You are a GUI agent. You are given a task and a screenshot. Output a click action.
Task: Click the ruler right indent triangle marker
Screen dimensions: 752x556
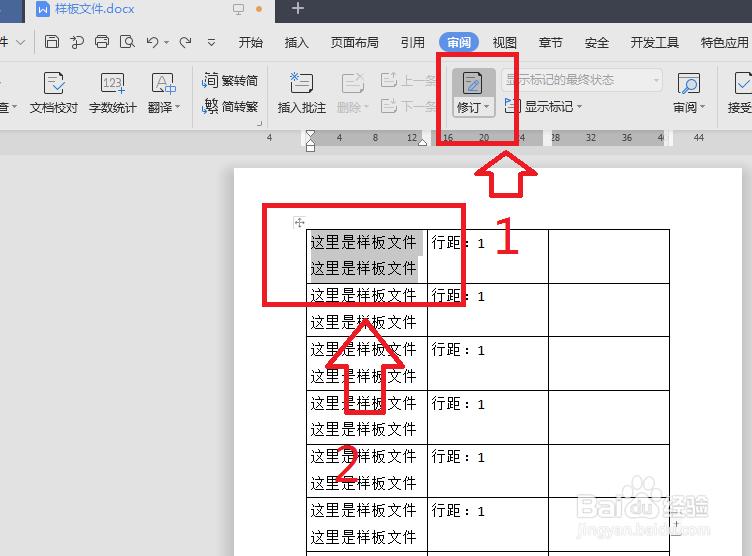click(423, 142)
